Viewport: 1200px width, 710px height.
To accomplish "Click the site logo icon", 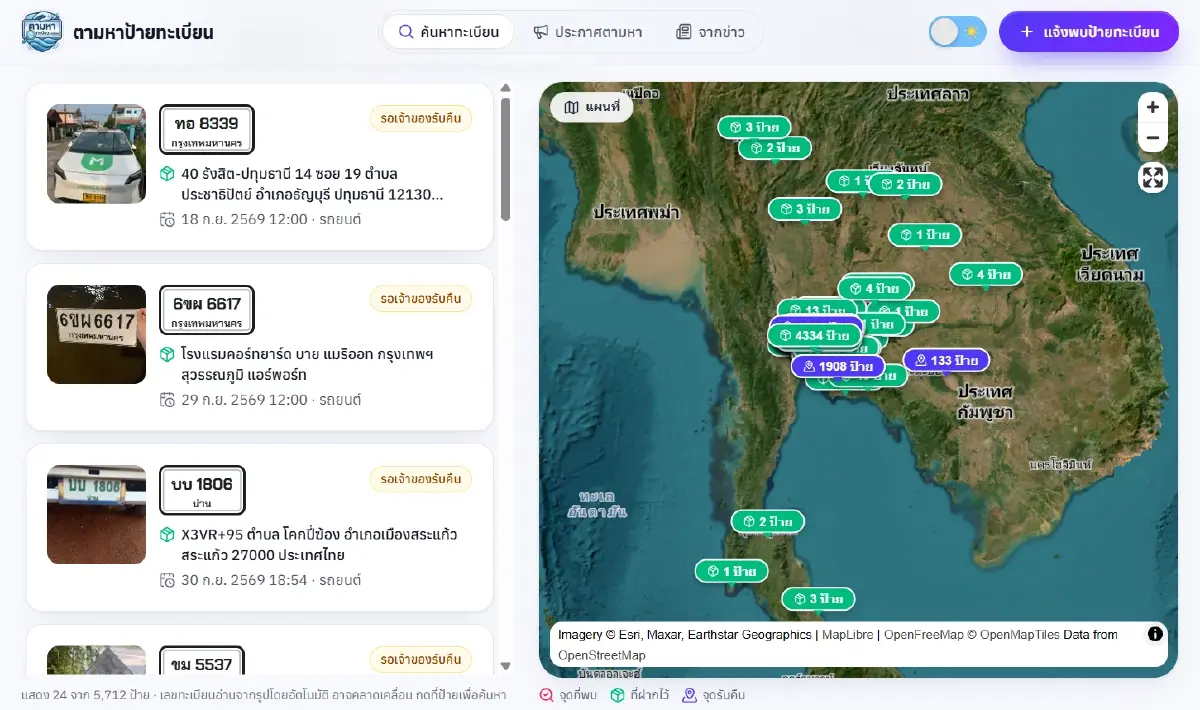I will [42, 31].
